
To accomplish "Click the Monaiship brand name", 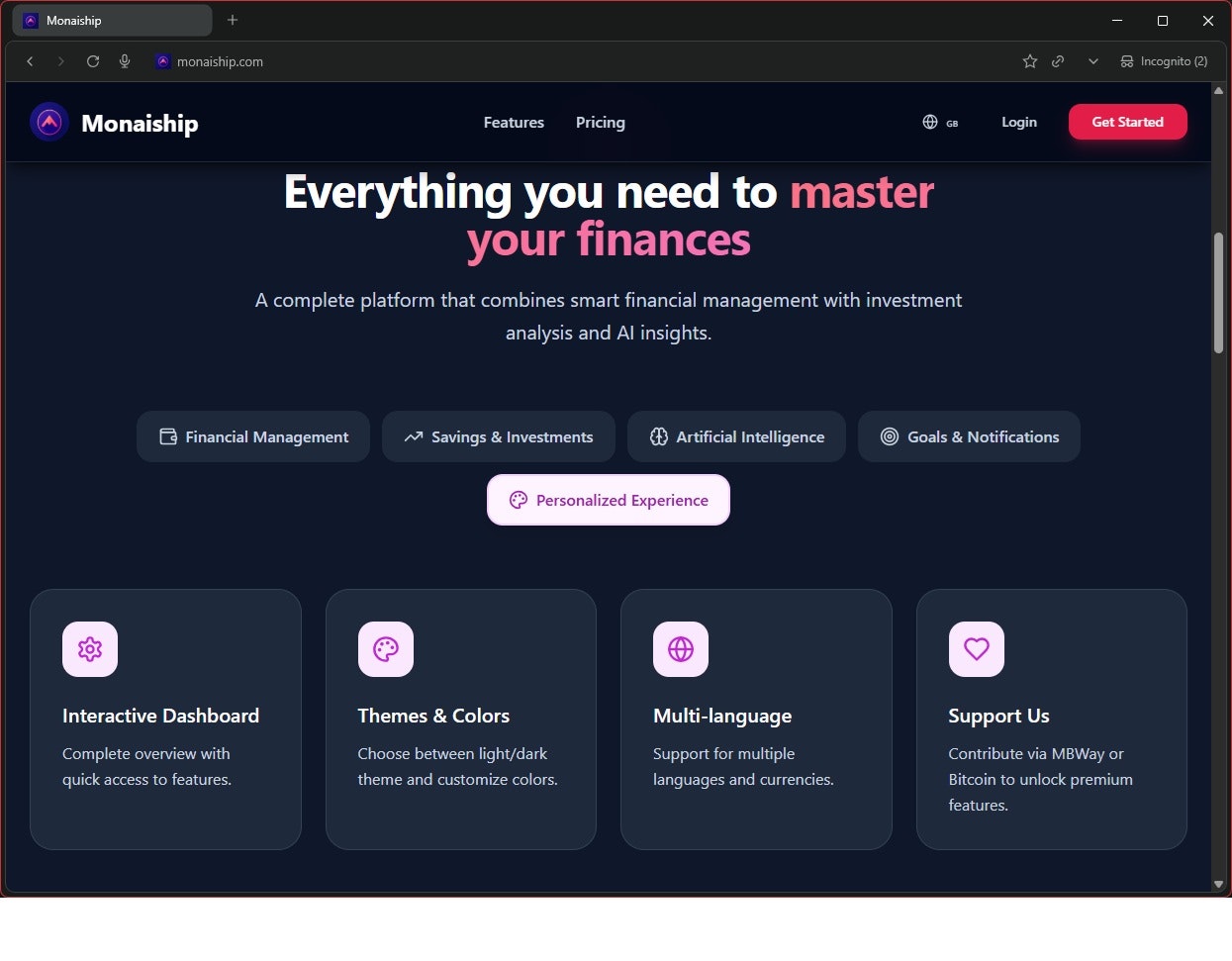I will point(140,124).
